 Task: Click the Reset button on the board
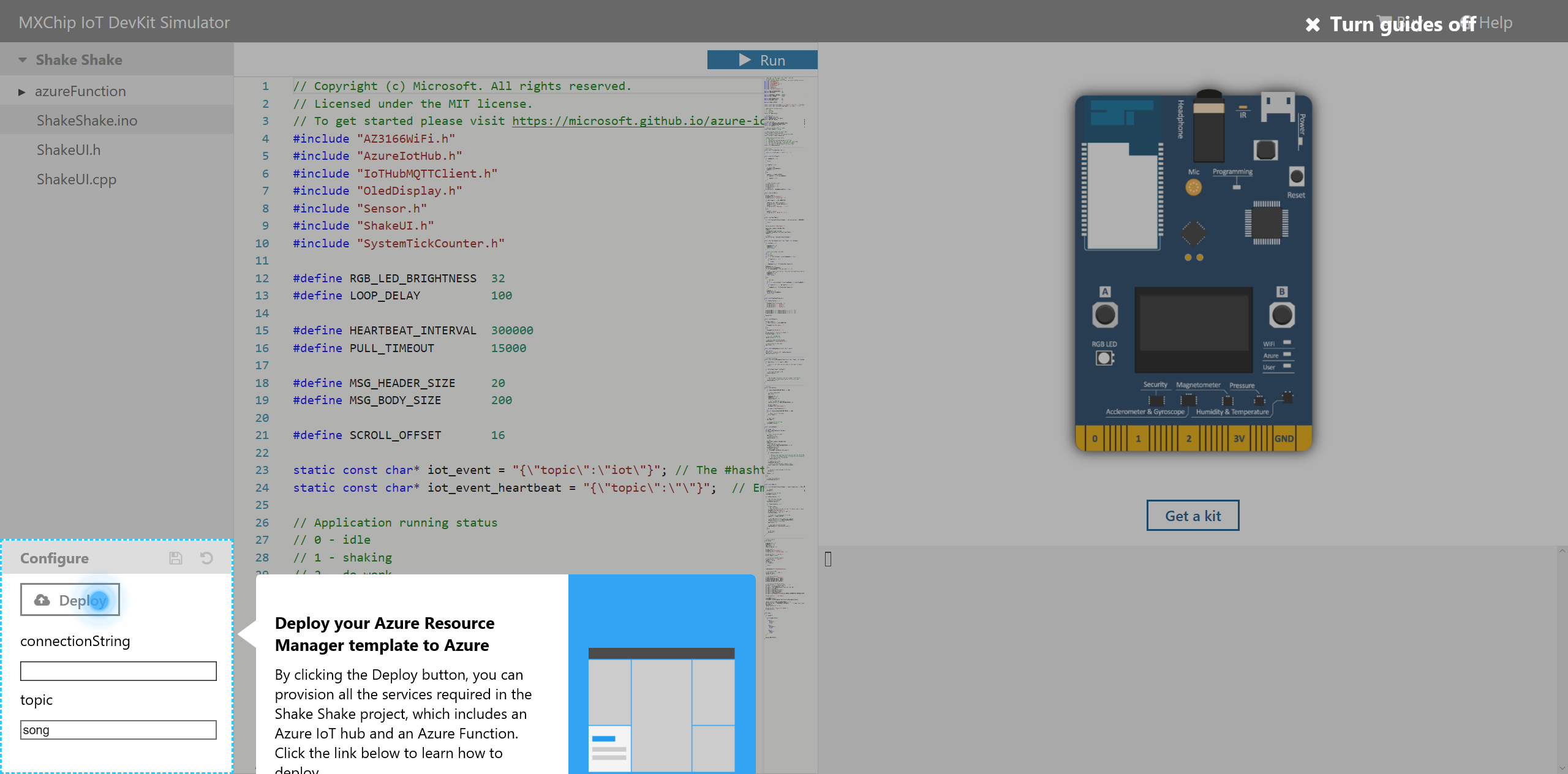1296,177
